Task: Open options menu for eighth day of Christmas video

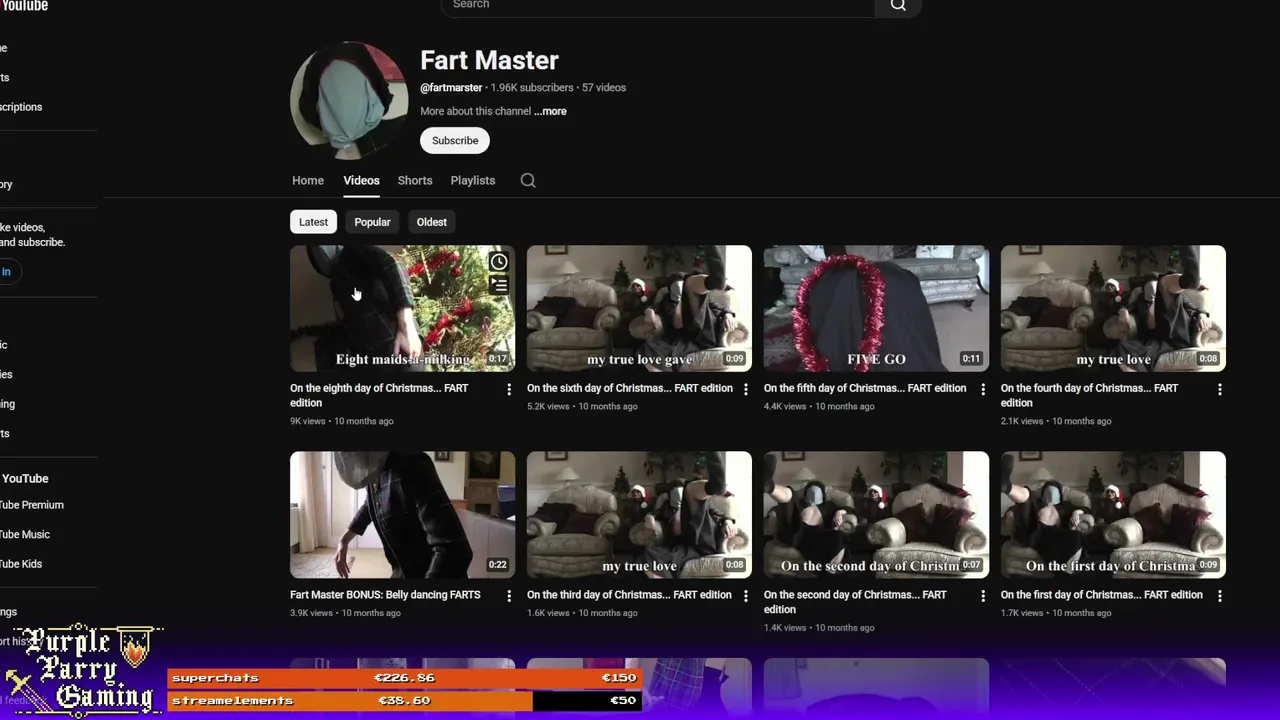Action: (x=508, y=389)
